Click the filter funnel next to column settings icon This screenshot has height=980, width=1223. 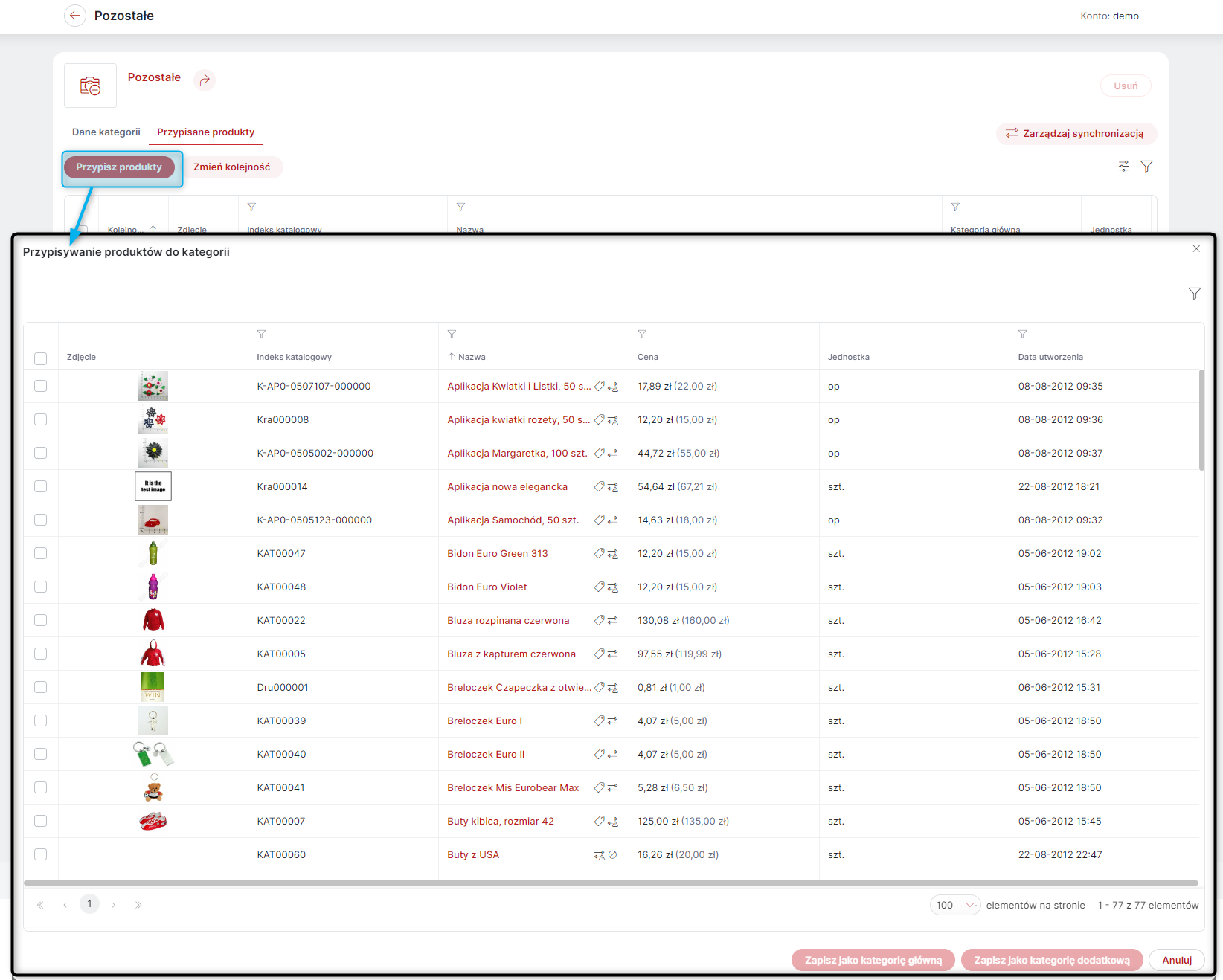[x=1146, y=167]
